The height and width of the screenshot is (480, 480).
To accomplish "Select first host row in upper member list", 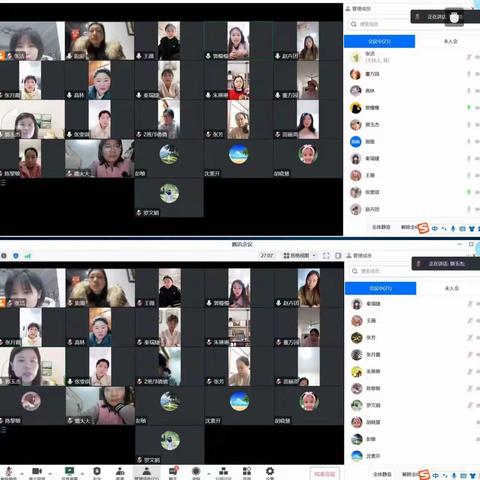I will 412,57.
